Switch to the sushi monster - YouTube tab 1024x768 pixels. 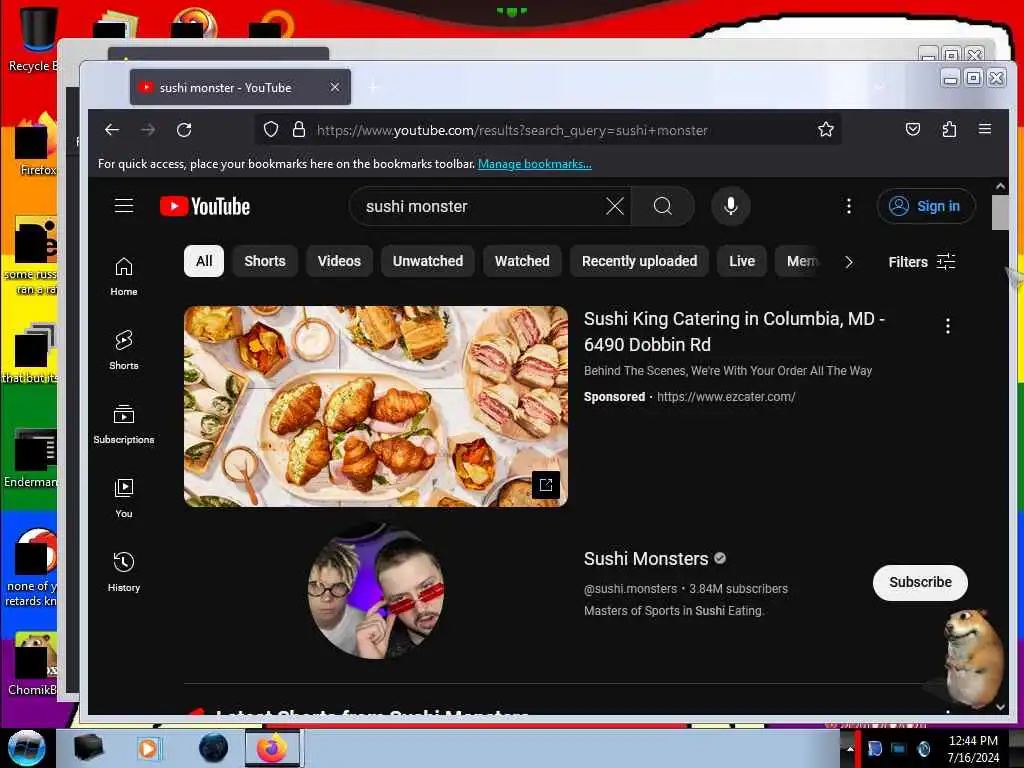pos(240,87)
